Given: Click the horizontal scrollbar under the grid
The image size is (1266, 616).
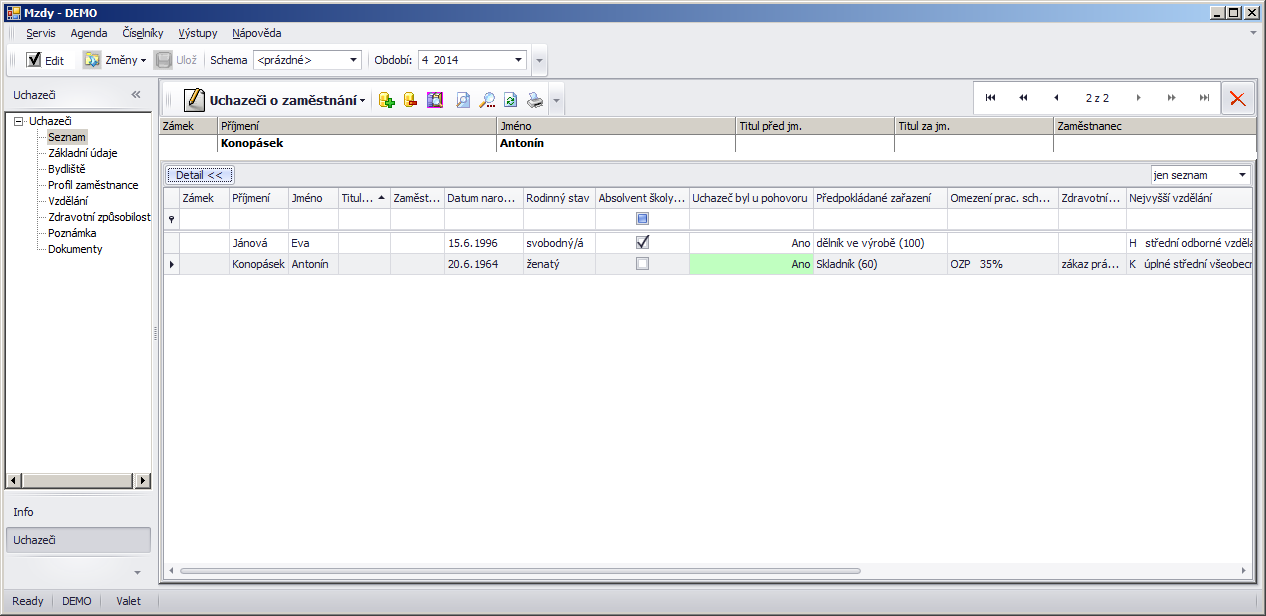Looking at the screenshot, I should 520,571.
